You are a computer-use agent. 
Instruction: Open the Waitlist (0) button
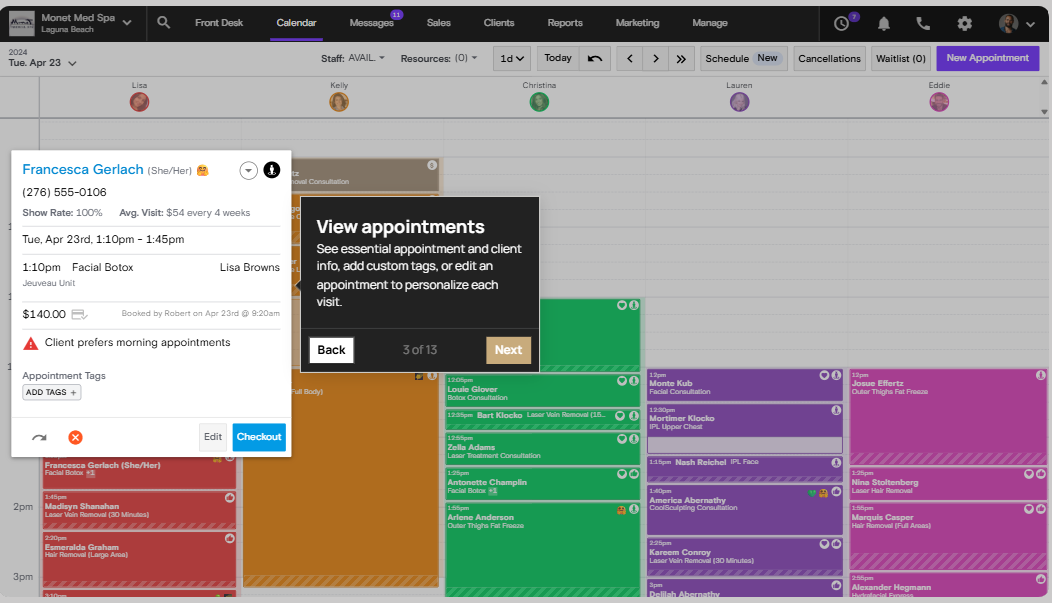point(900,58)
